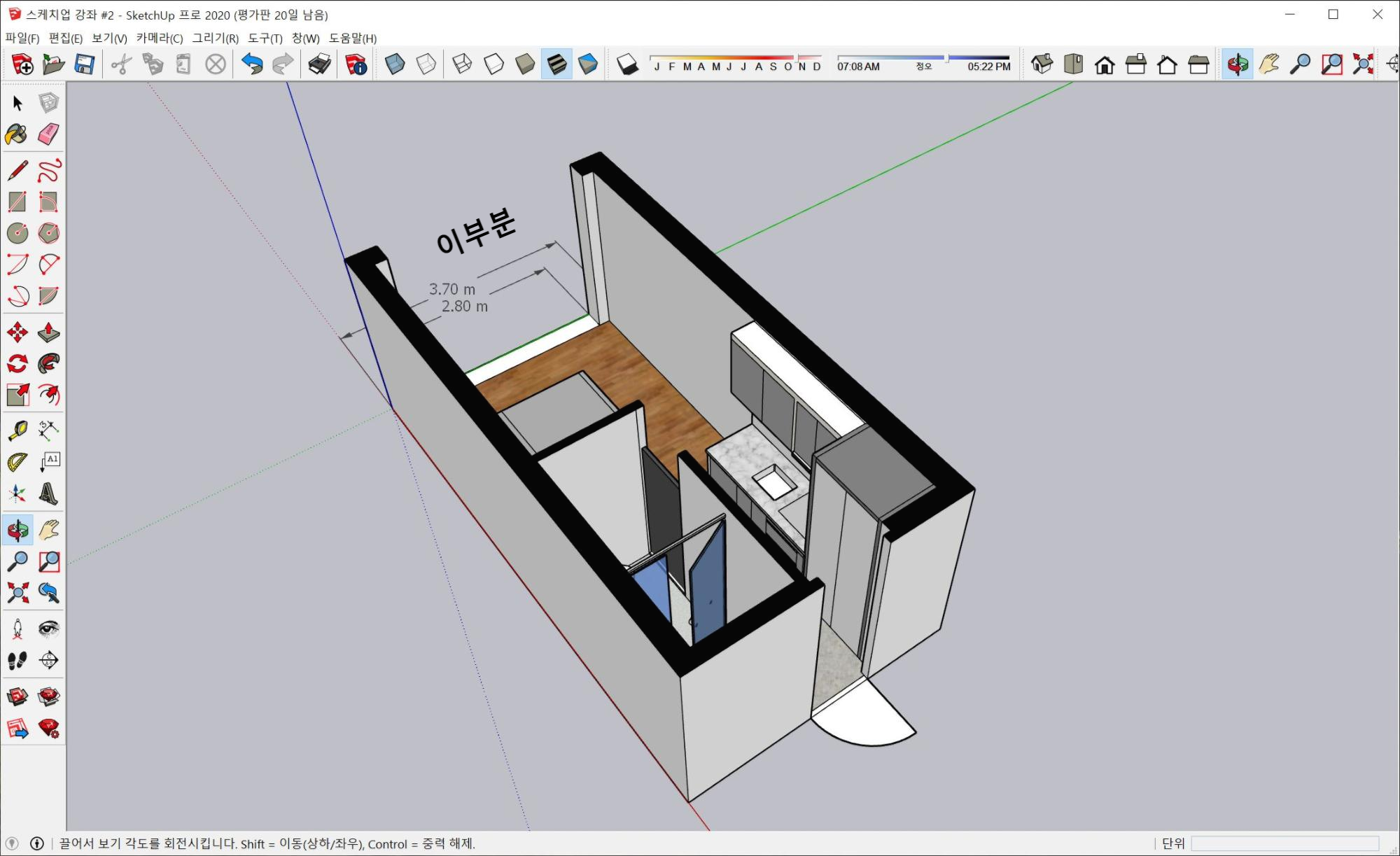The width and height of the screenshot is (1400, 856).
Task: Select the Paint Bucket tool
Action: 17,134
